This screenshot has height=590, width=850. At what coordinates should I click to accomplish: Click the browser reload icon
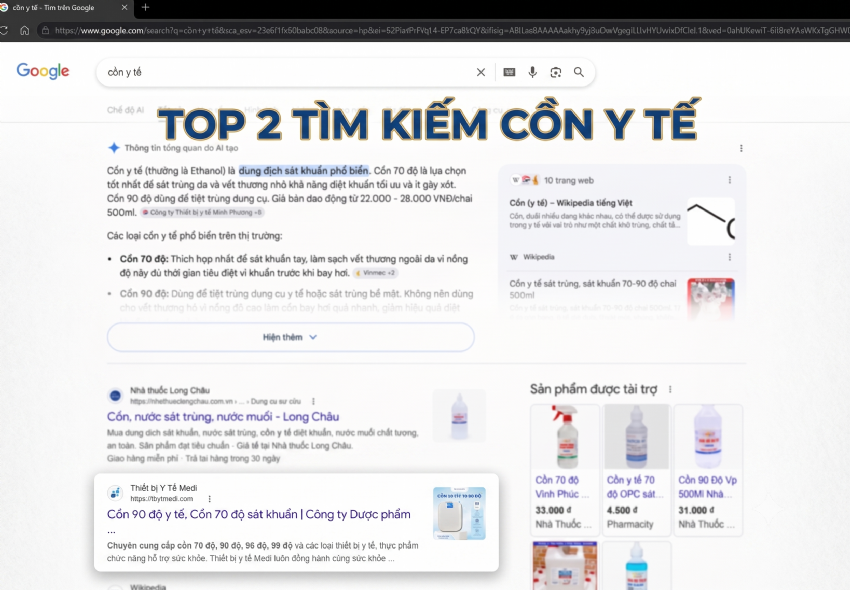(x=3, y=30)
